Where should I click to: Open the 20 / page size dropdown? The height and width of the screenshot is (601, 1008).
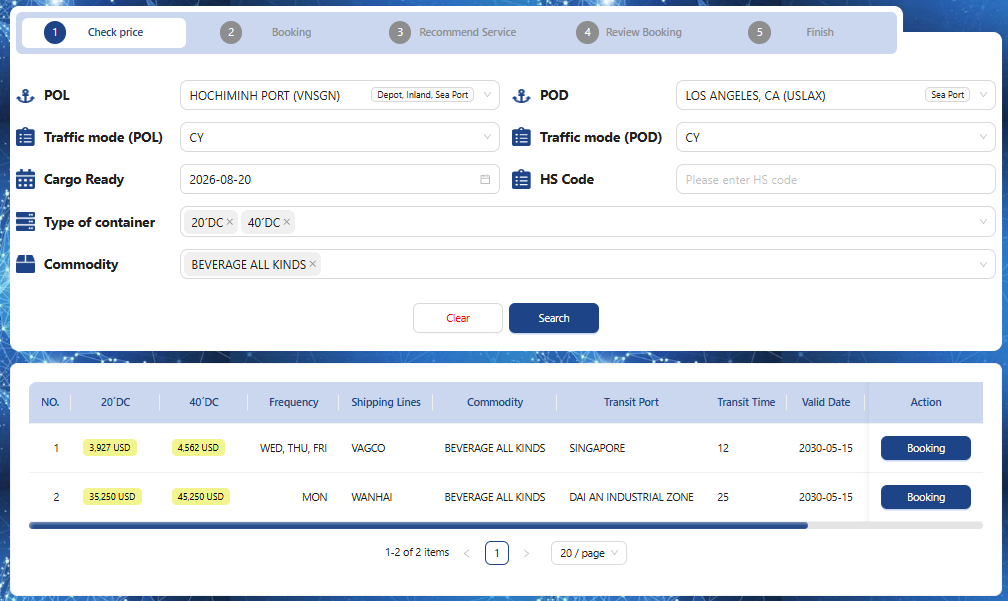[588, 553]
